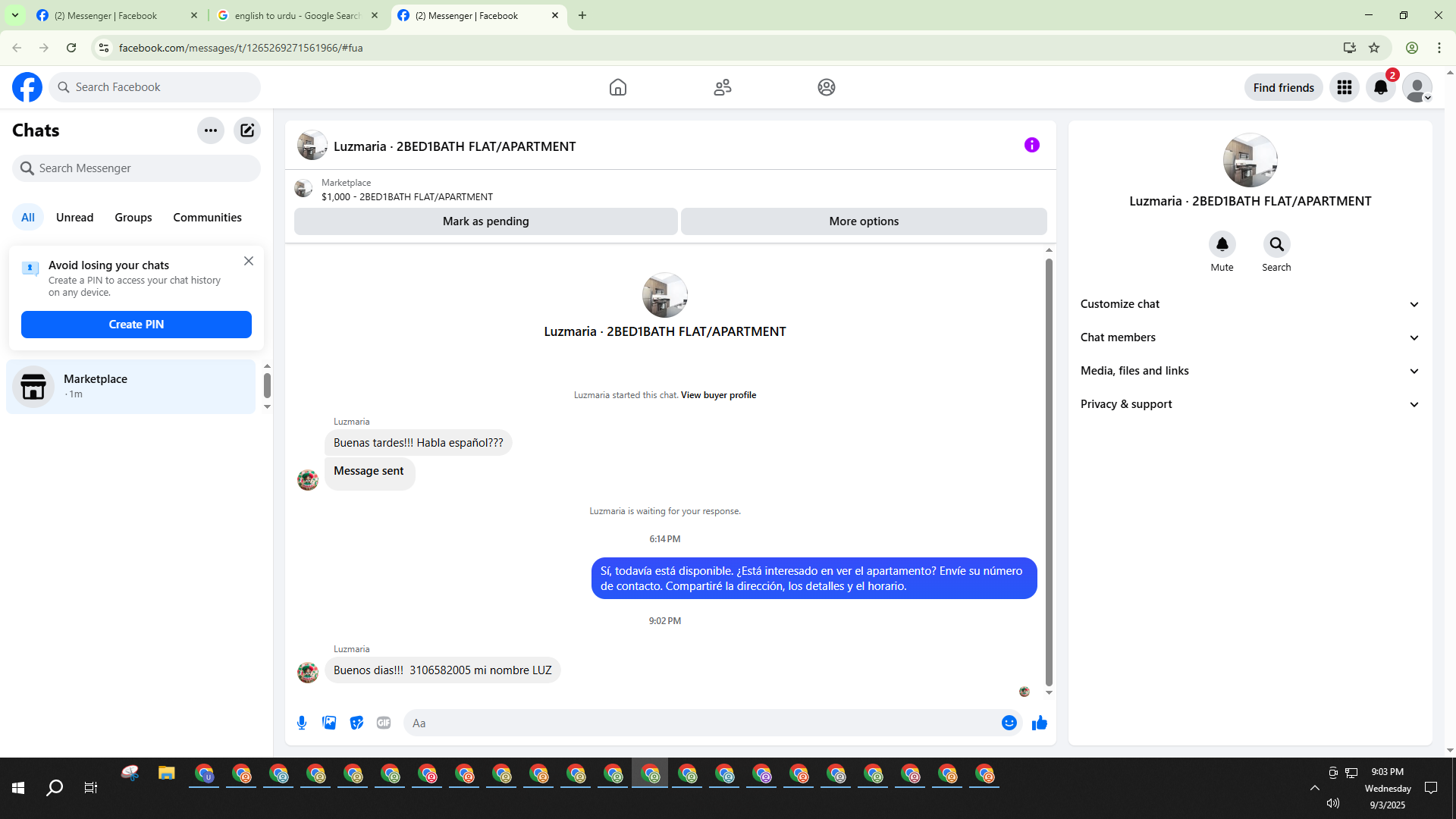Expand Privacy & support section
The image size is (1456, 819).
click(1250, 404)
